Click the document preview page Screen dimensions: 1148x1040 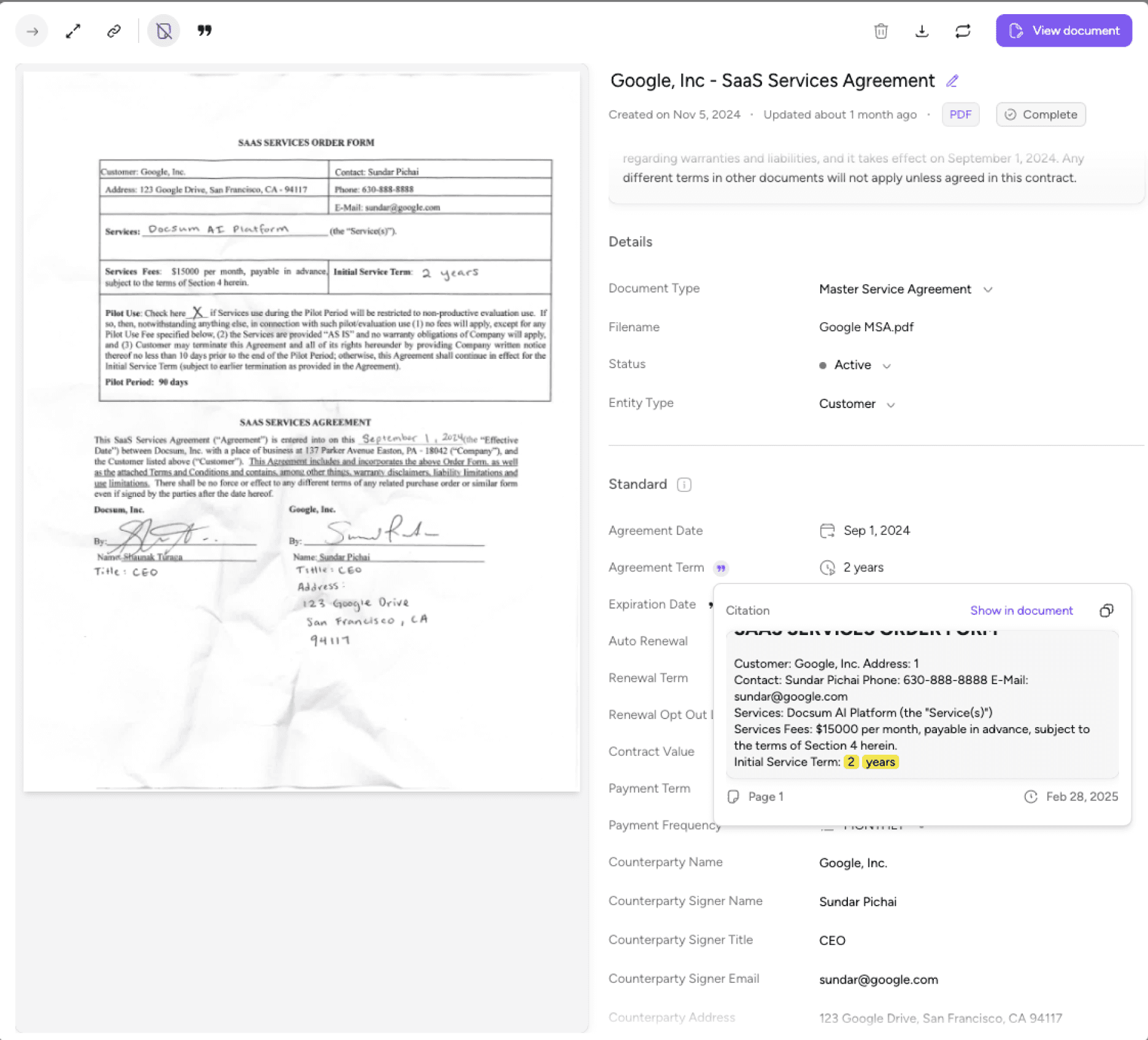tap(301, 431)
